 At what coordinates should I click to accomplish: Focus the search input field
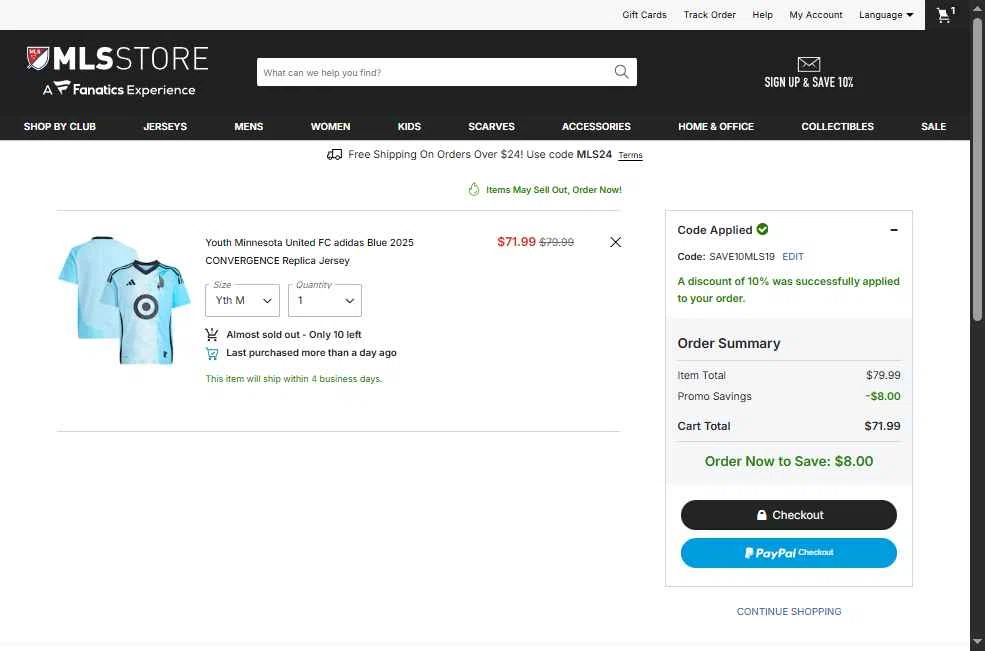click(x=433, y=72)
